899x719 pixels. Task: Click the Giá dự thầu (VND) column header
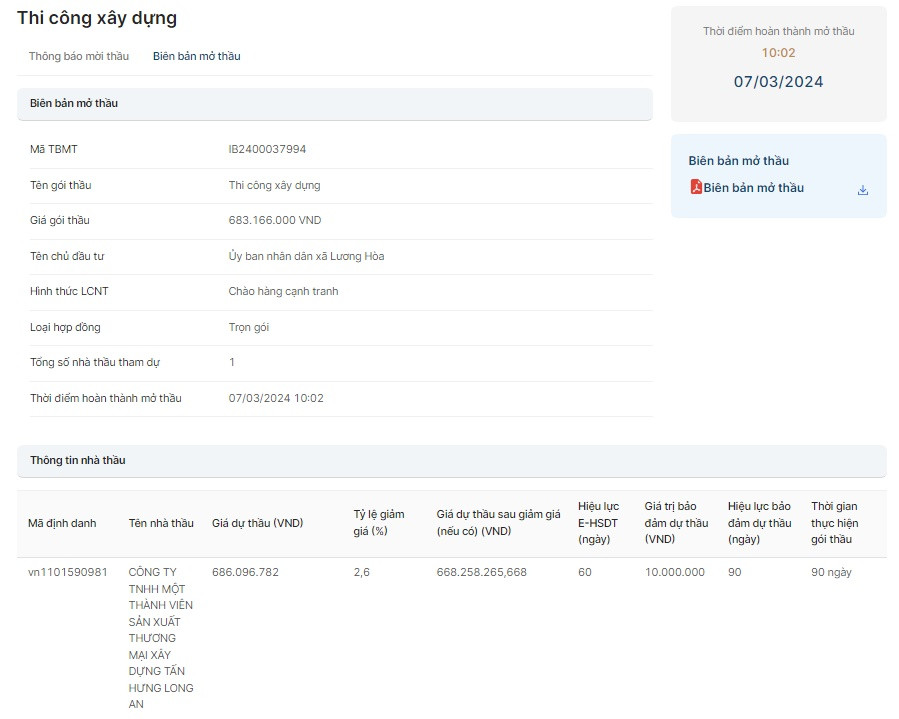click(x=257, y=523)
